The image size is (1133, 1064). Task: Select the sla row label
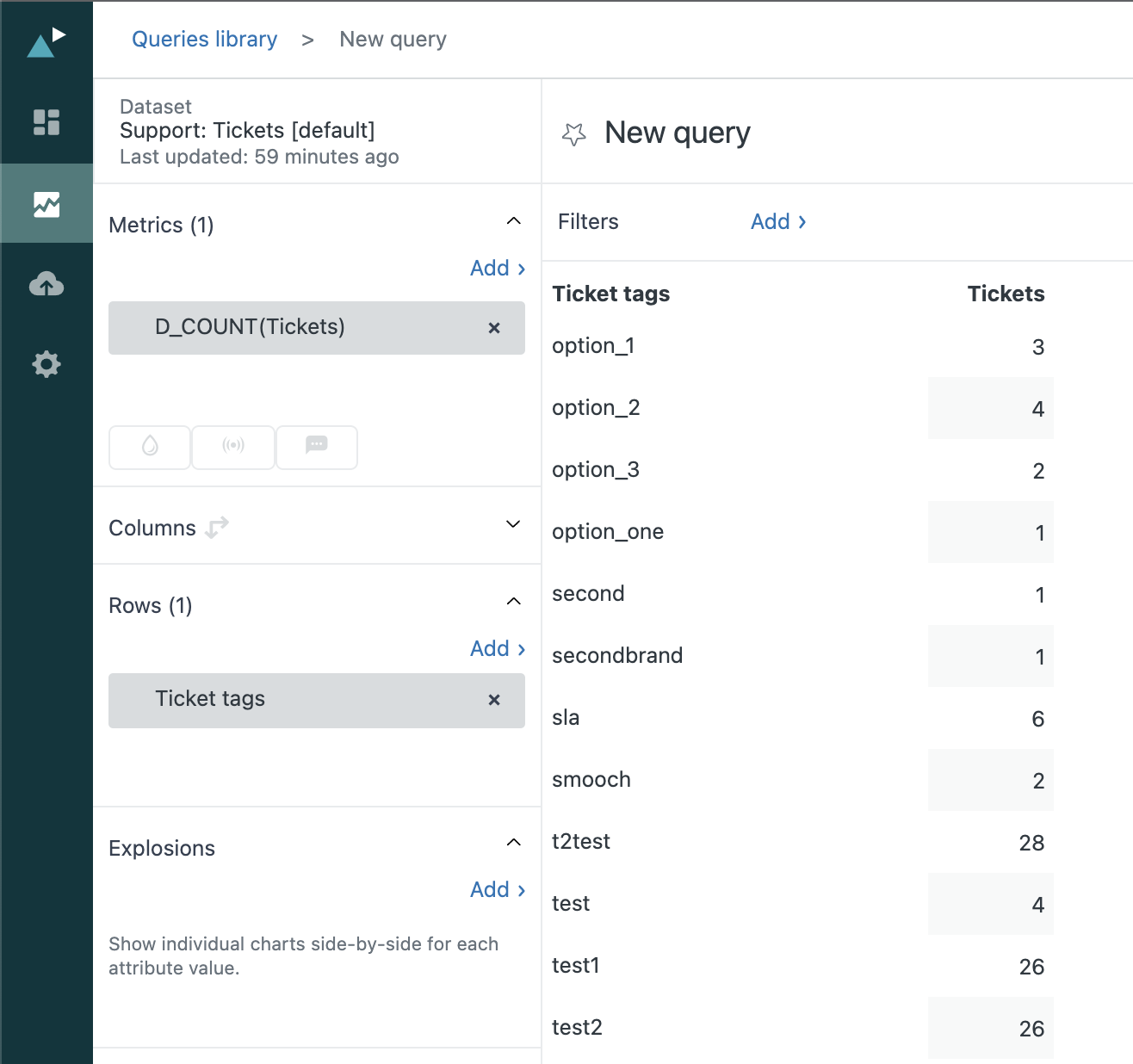pos(566,718)
